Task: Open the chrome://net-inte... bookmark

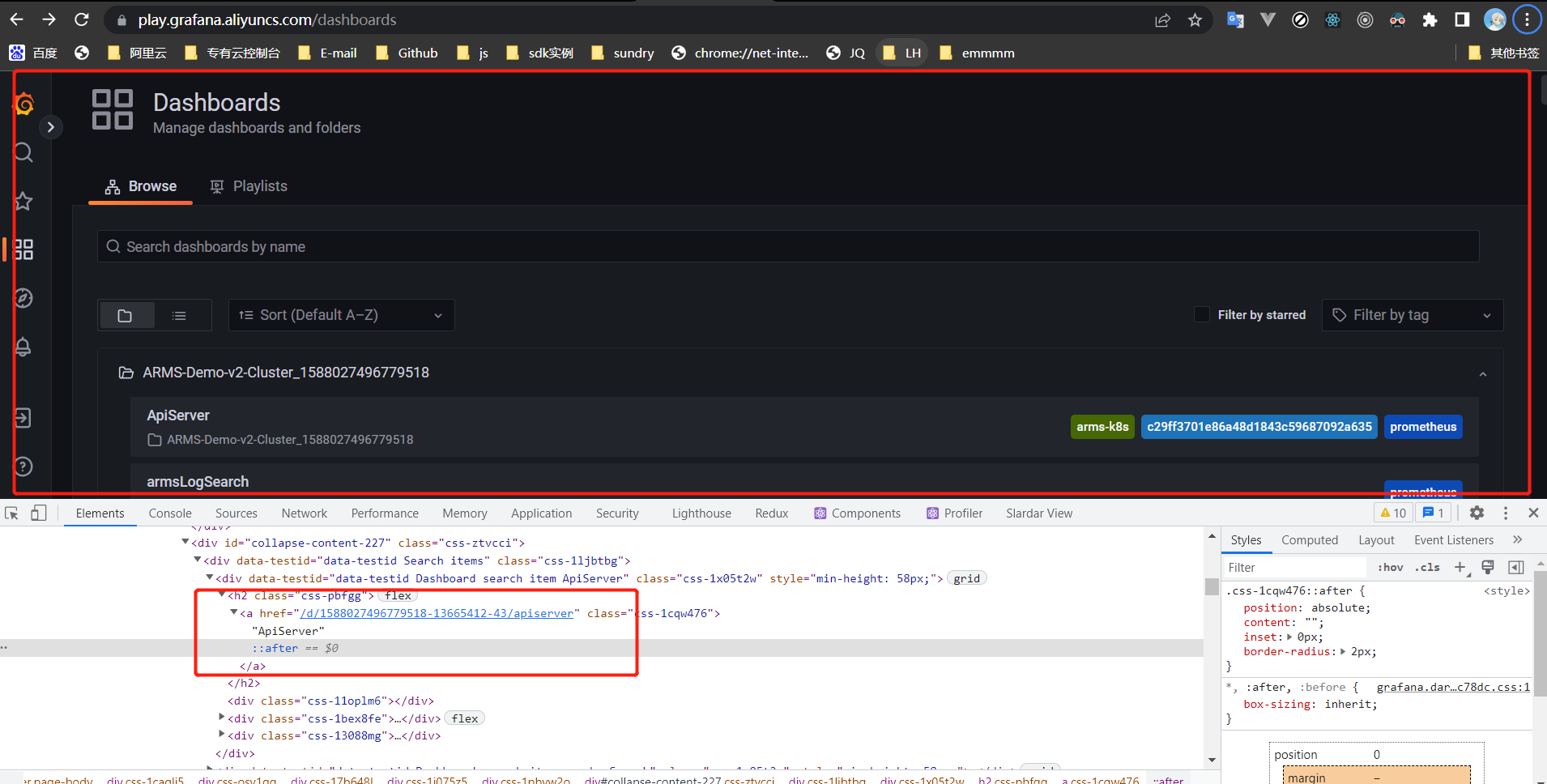Action: pos(740,53)
